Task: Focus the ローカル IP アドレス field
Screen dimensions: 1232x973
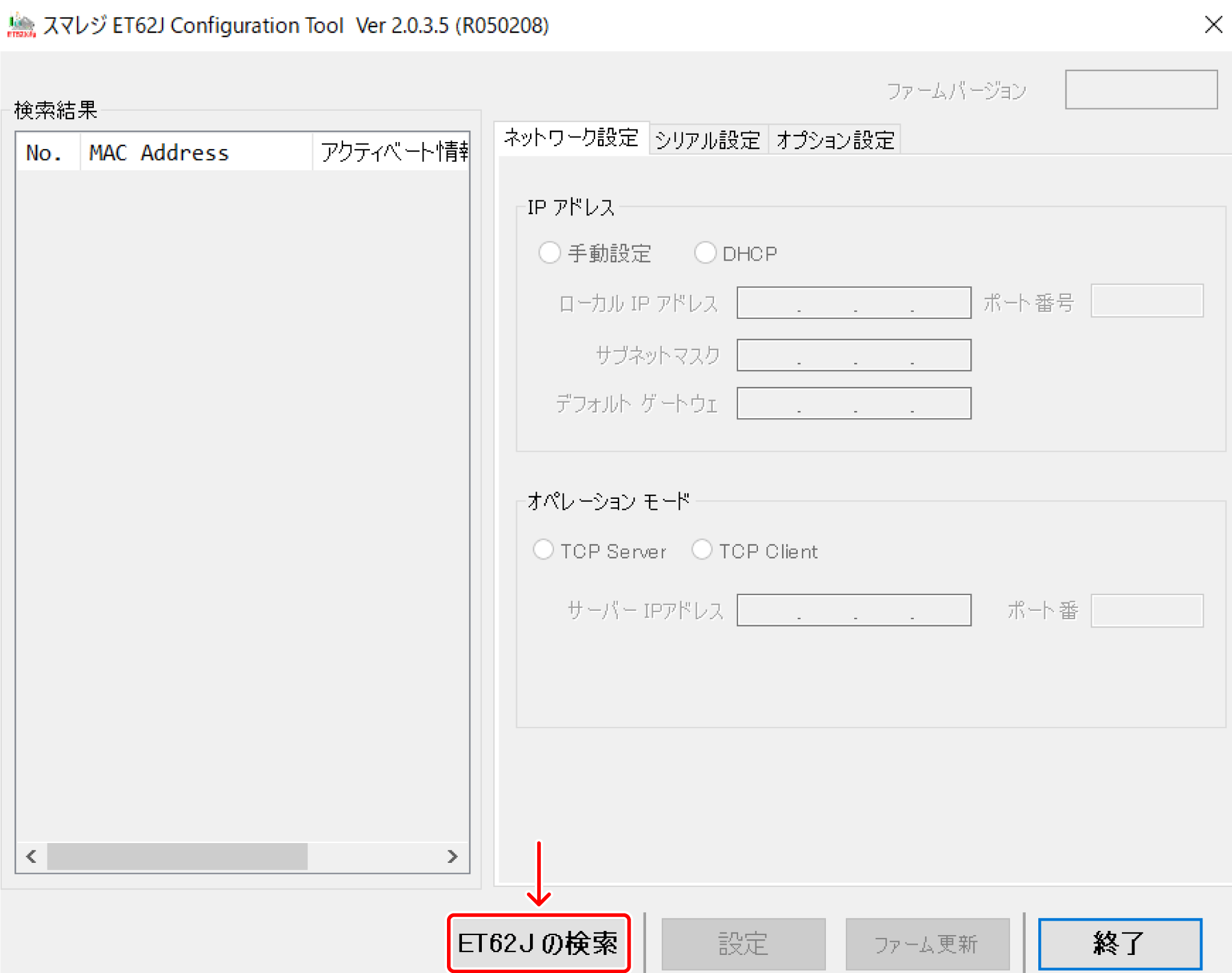Action: (854, 303)
